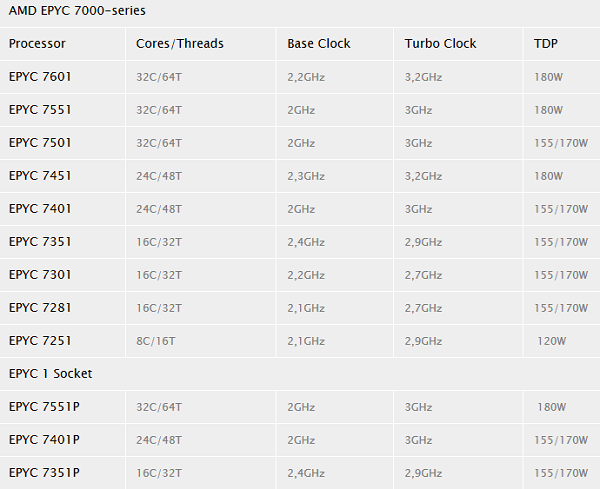Viewport: 600px width, 489px height.
Task: Select the EPYC 7551P processor name
Action: [44, 407]
